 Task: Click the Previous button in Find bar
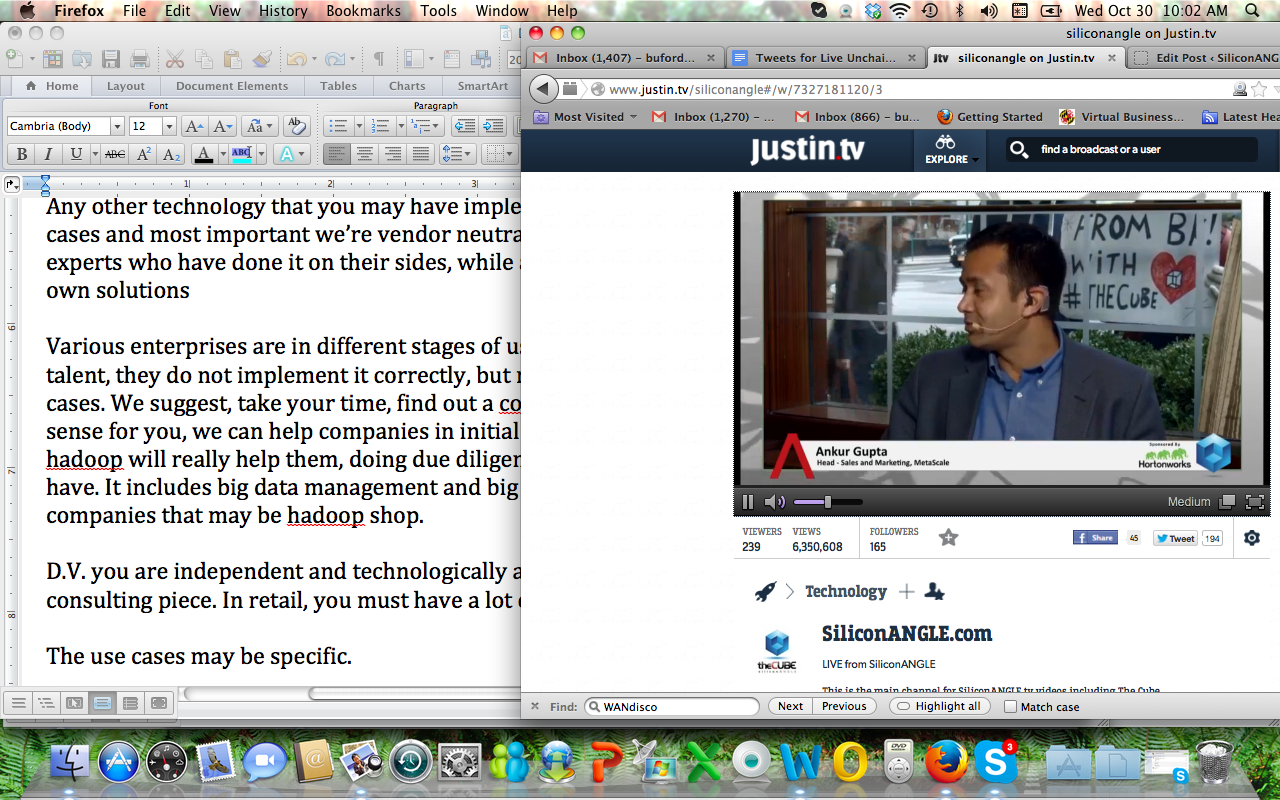coord(844,706)
